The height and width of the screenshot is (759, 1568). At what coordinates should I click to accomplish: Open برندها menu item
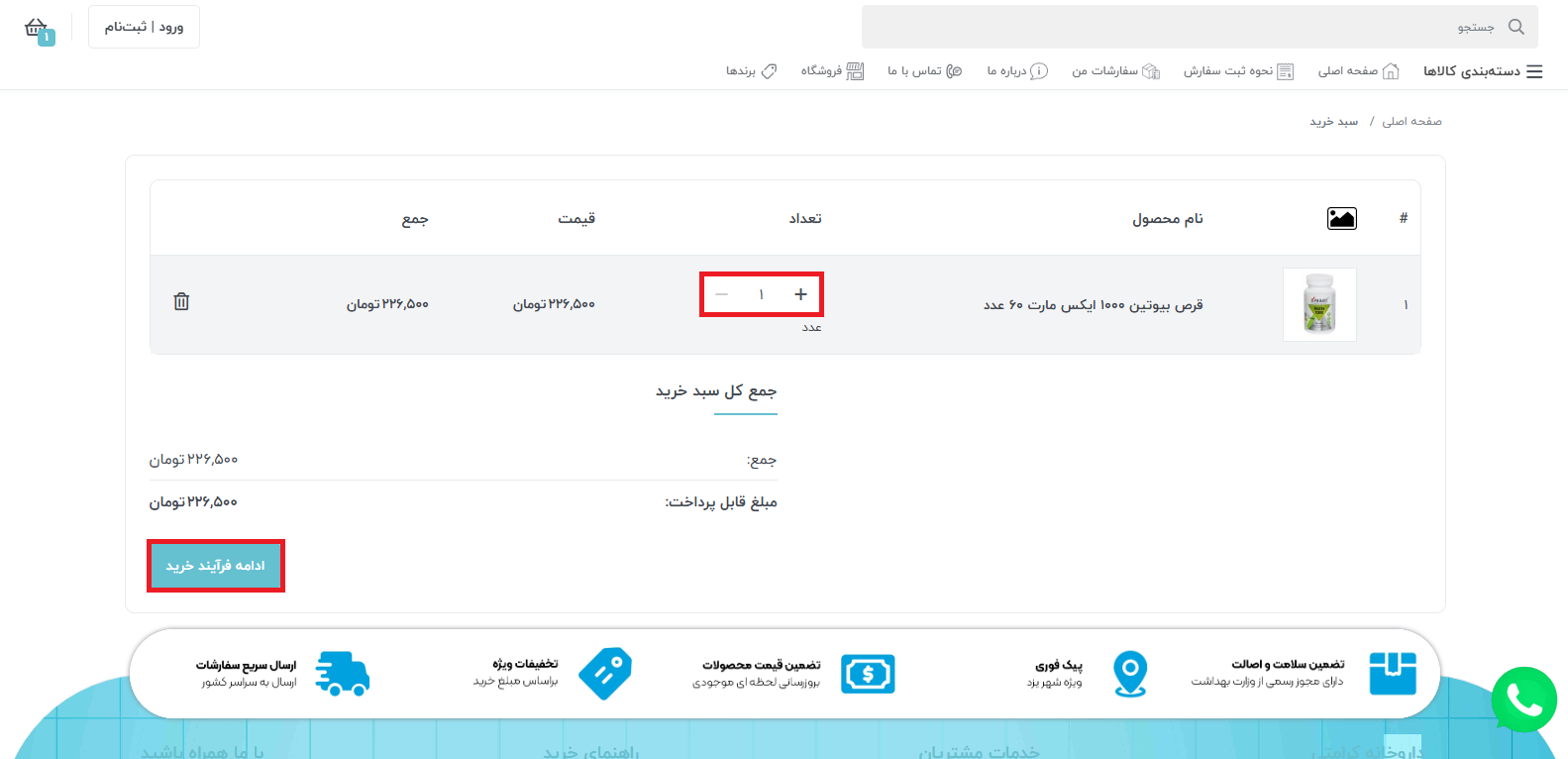(751, 71)
